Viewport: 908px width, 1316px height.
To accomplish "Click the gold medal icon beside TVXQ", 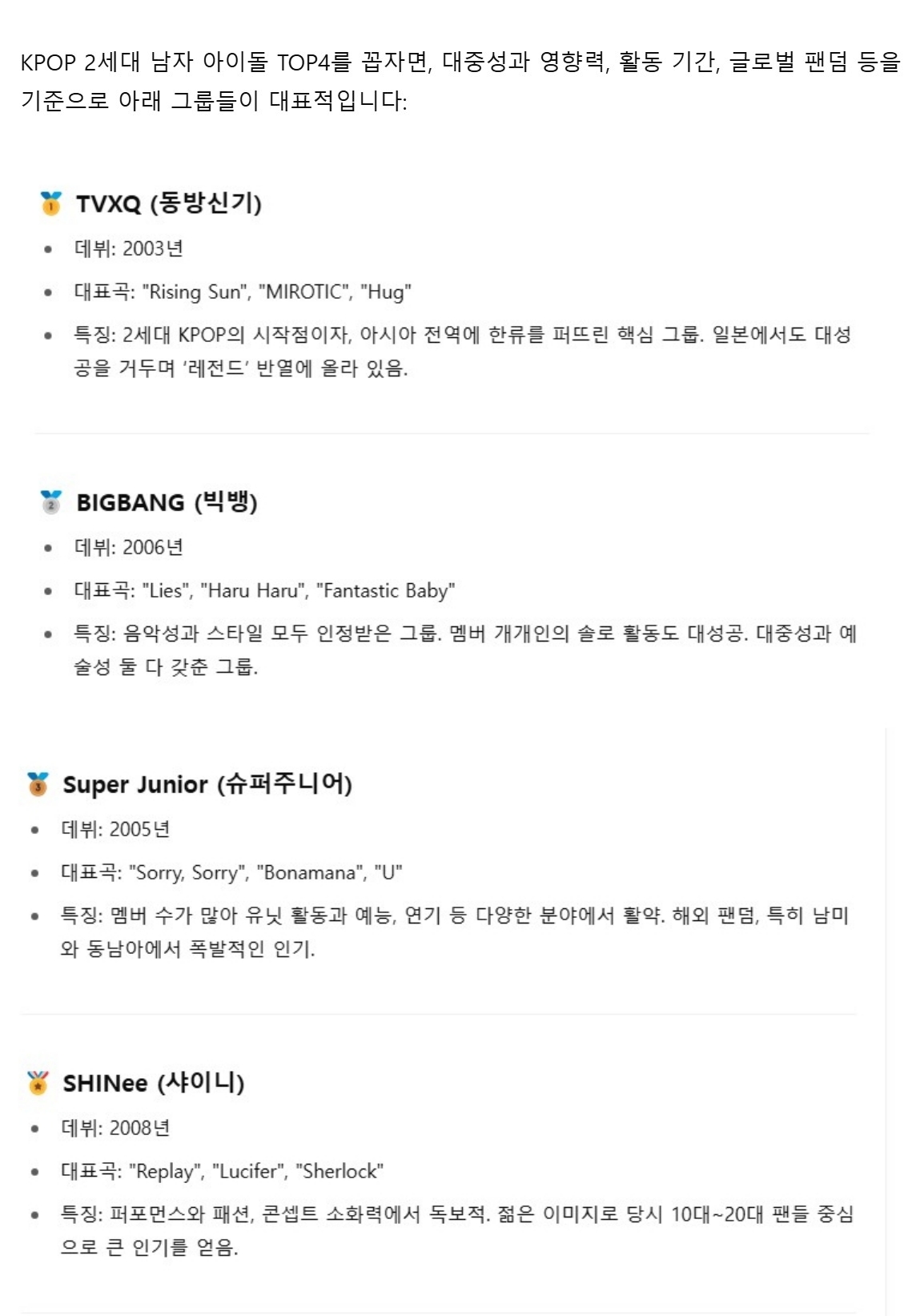I will tap(50, 203).
